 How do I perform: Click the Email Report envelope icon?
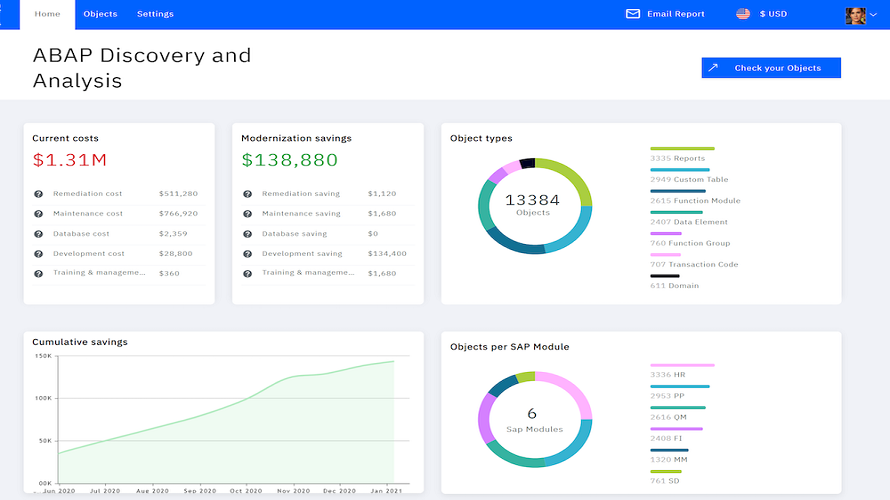pos(633,14)
